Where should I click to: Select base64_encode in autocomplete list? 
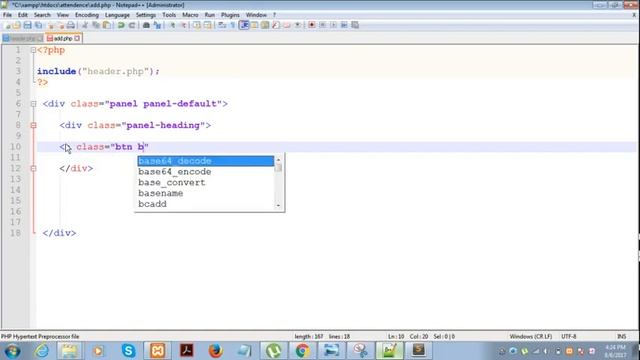coord(206,172)
